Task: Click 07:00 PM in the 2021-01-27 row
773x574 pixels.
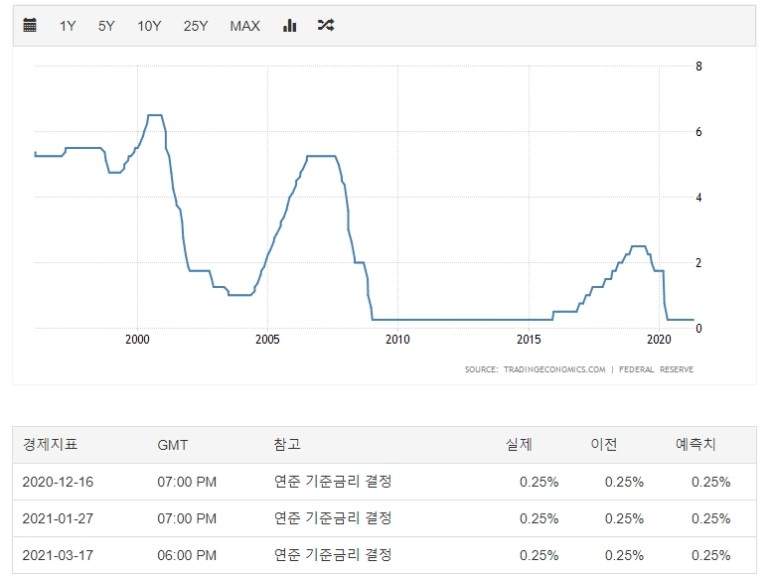Action: (187, 518)
